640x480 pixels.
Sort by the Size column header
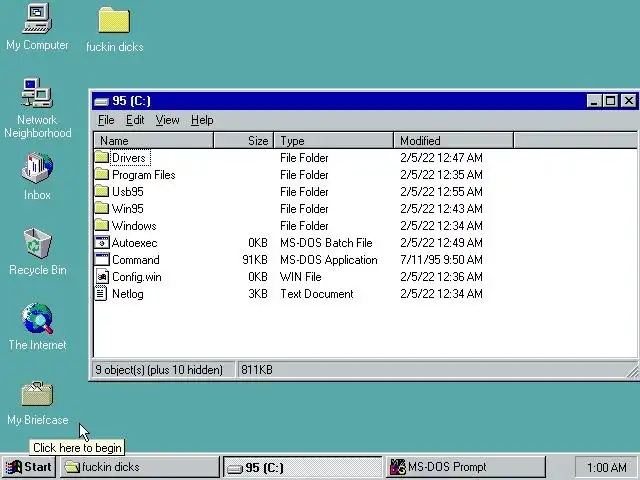(244, 141)
